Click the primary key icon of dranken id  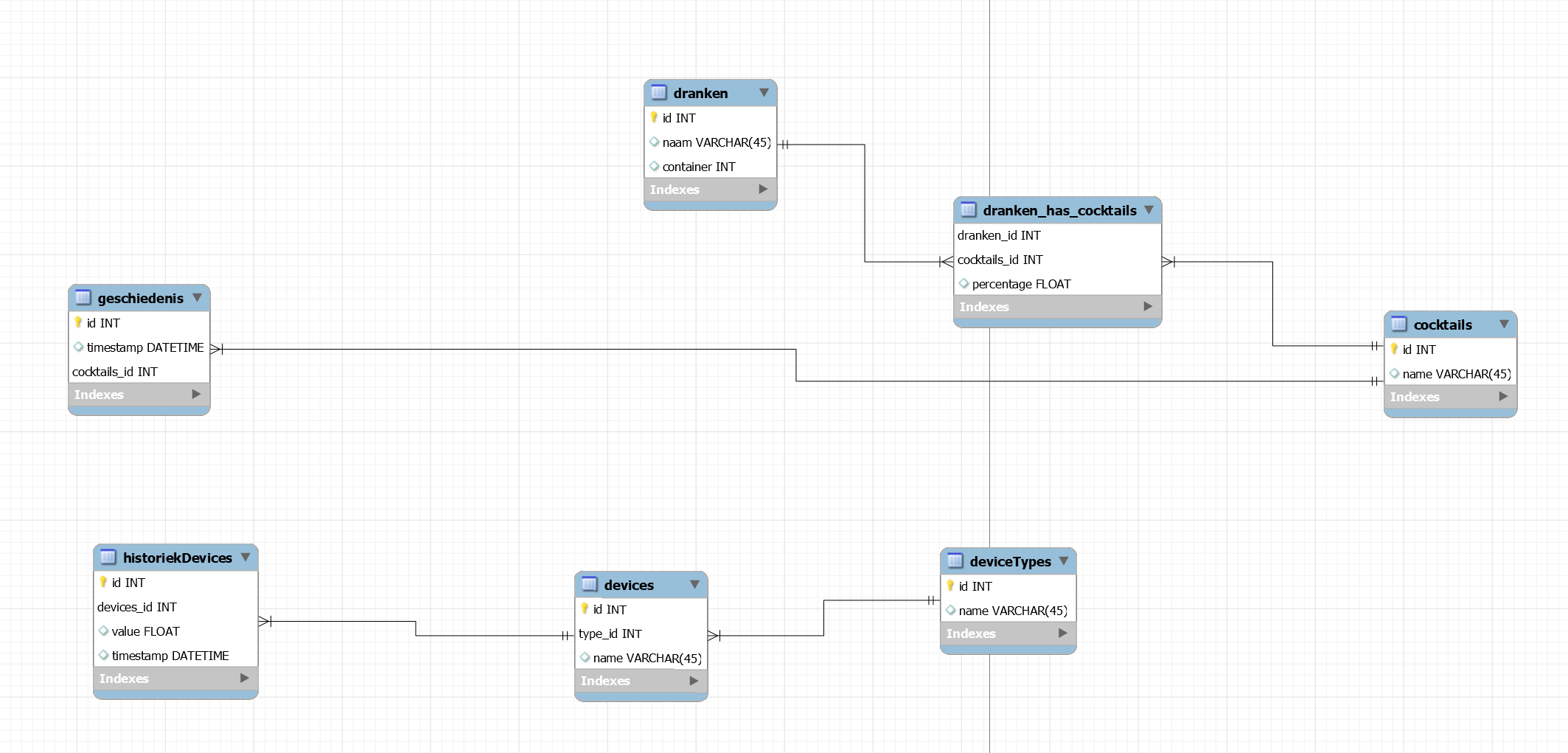click(x=654, y=117)
